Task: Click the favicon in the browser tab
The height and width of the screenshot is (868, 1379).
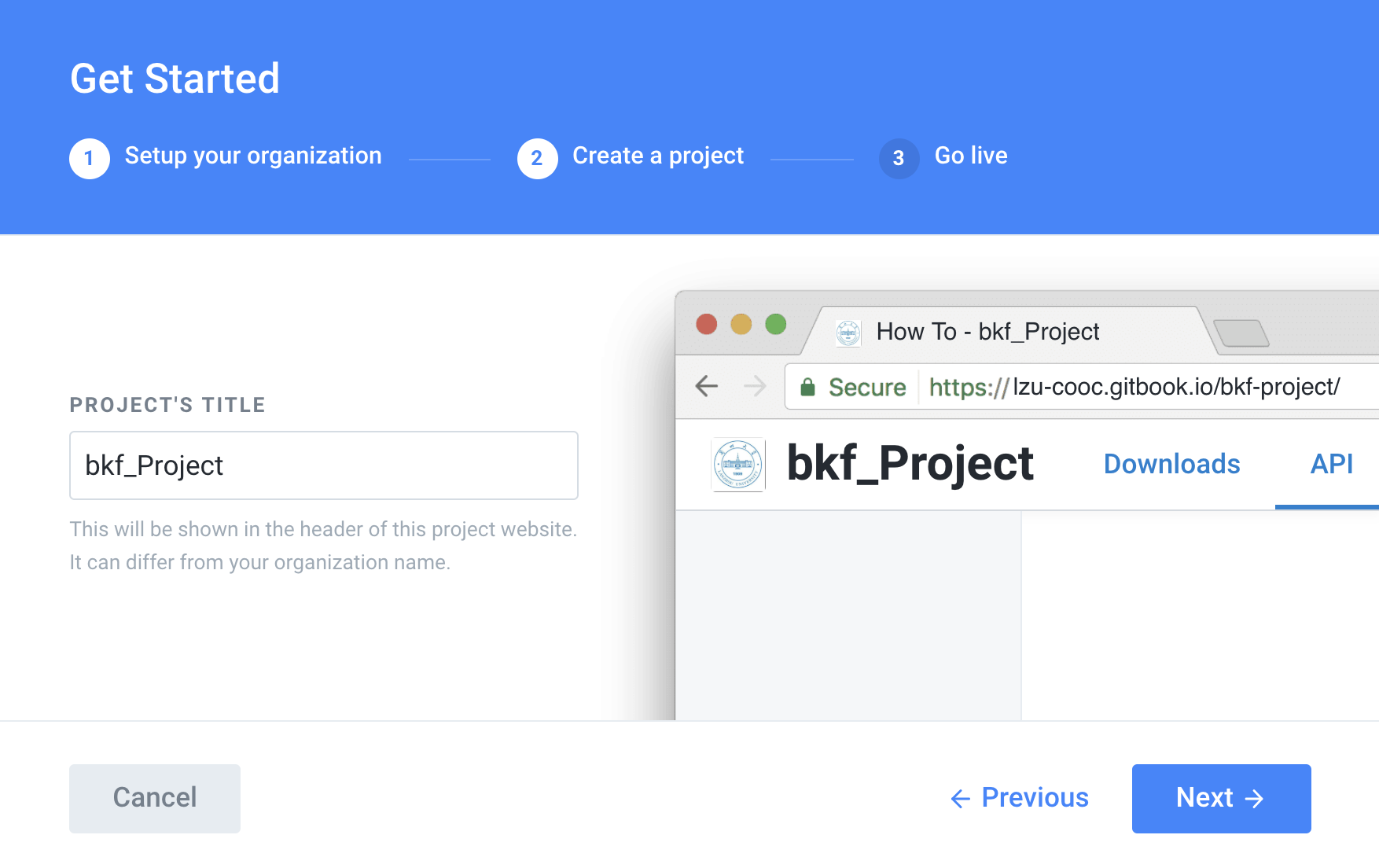Action: tap(848, 333)
